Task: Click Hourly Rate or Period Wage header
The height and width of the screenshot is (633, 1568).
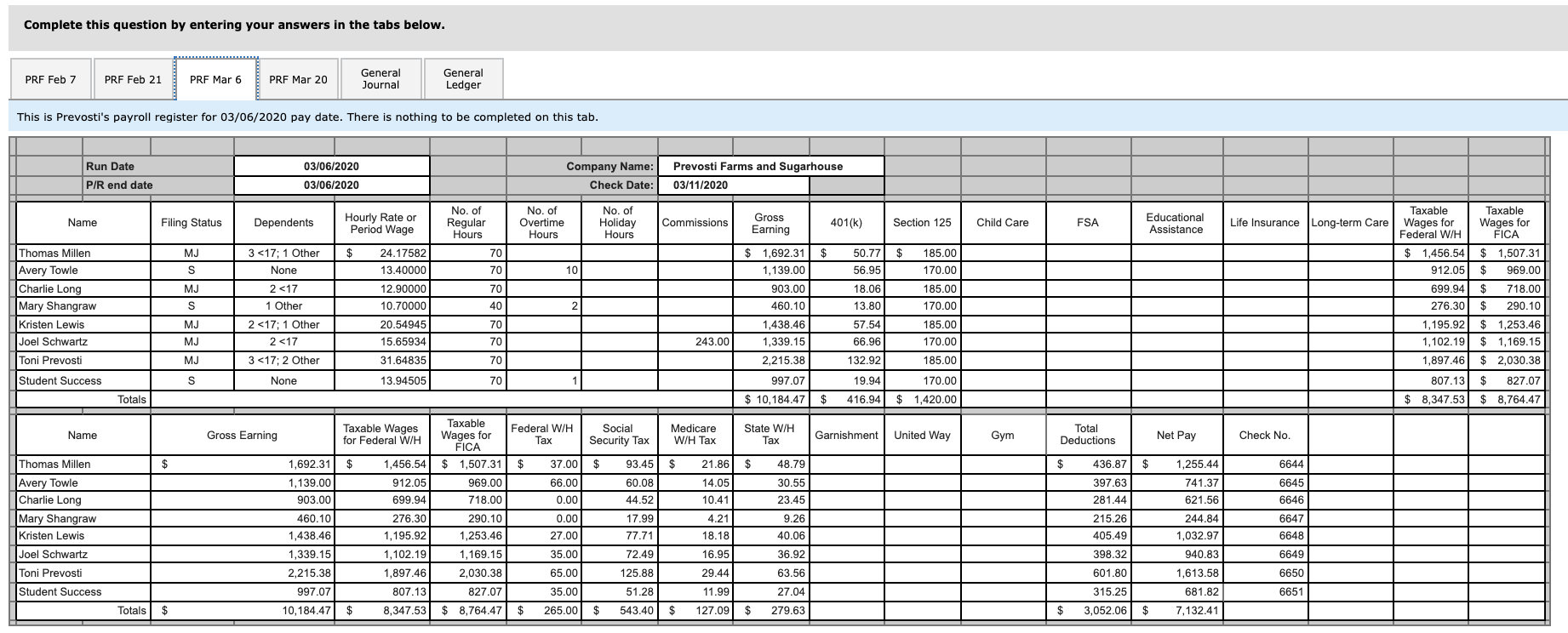Action: click(x=382, y=223)
